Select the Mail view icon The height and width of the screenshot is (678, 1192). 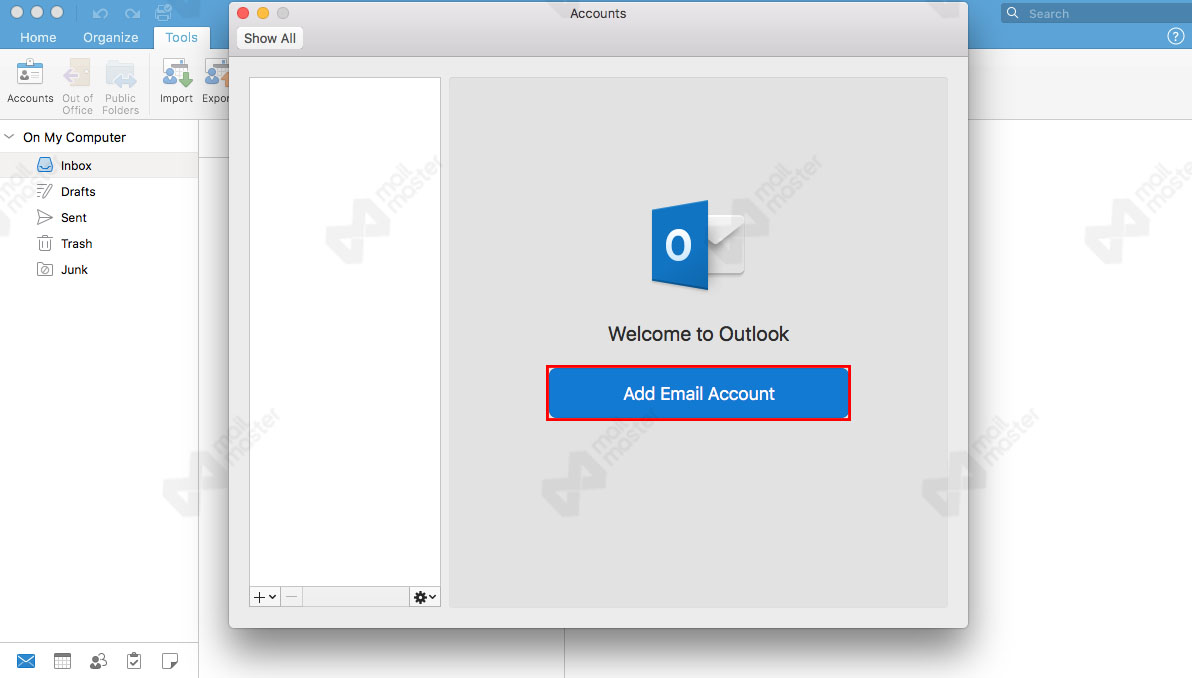(x=26, y=661)
